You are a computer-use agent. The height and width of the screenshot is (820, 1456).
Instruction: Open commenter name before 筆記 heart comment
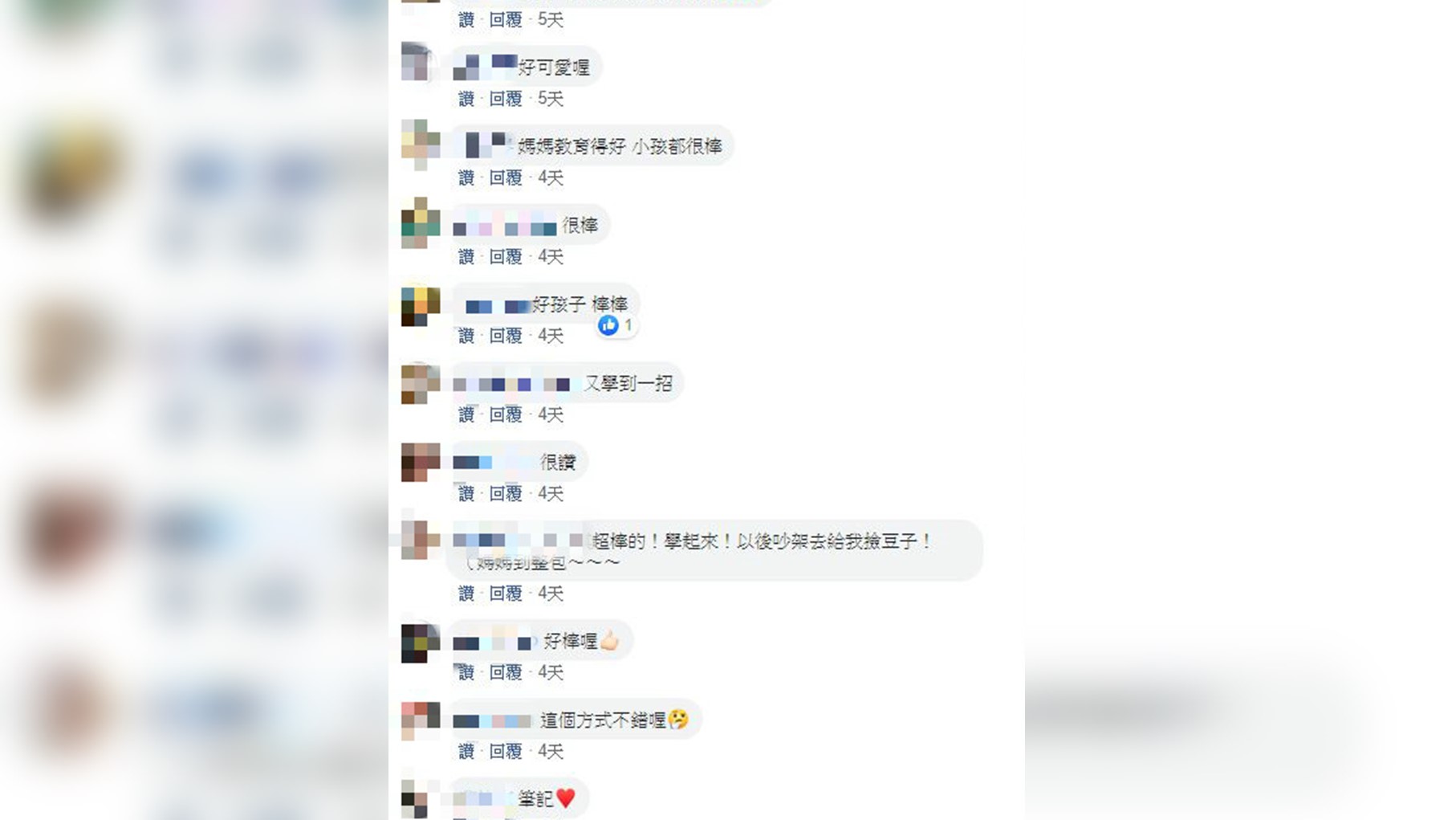point(482,798)
